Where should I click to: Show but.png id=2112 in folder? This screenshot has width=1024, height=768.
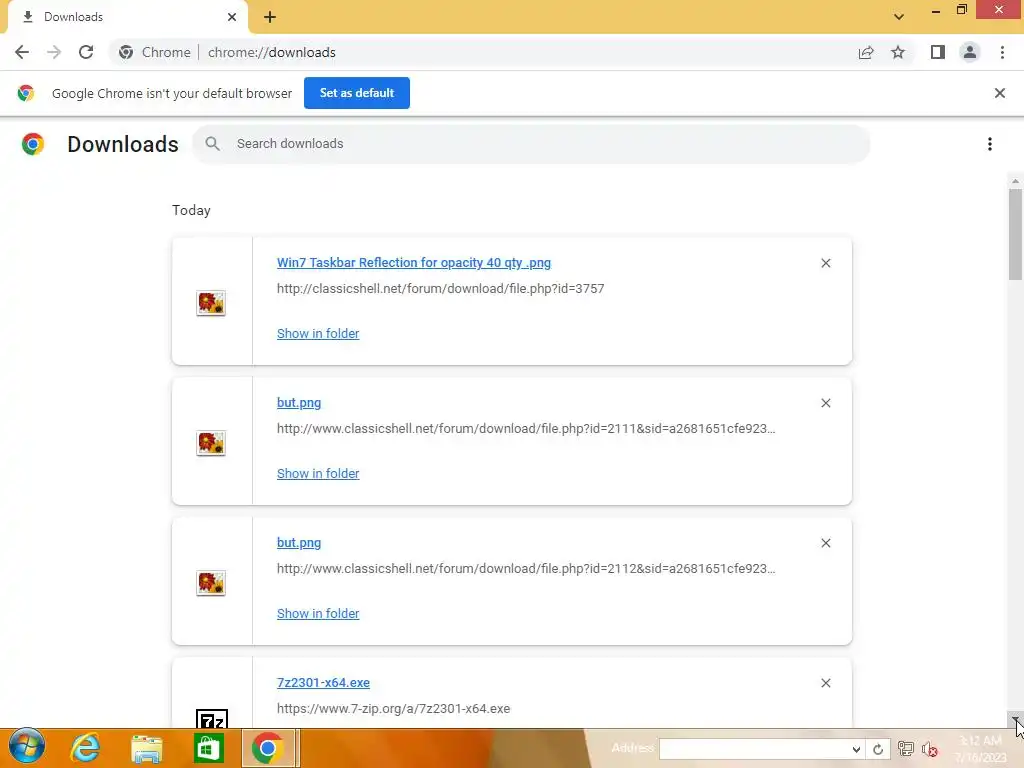click(318, 613)
